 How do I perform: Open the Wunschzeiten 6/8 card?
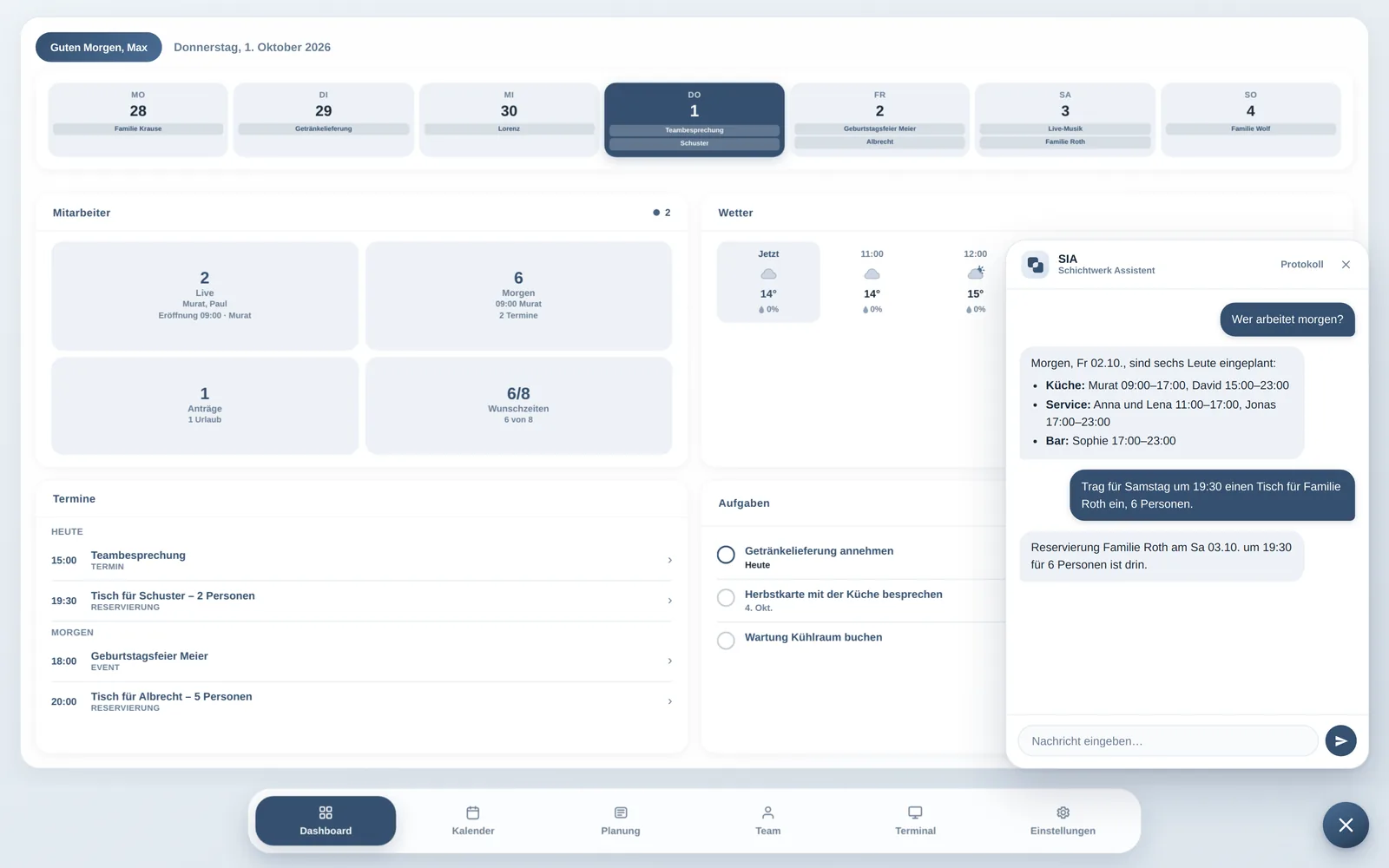518,405
